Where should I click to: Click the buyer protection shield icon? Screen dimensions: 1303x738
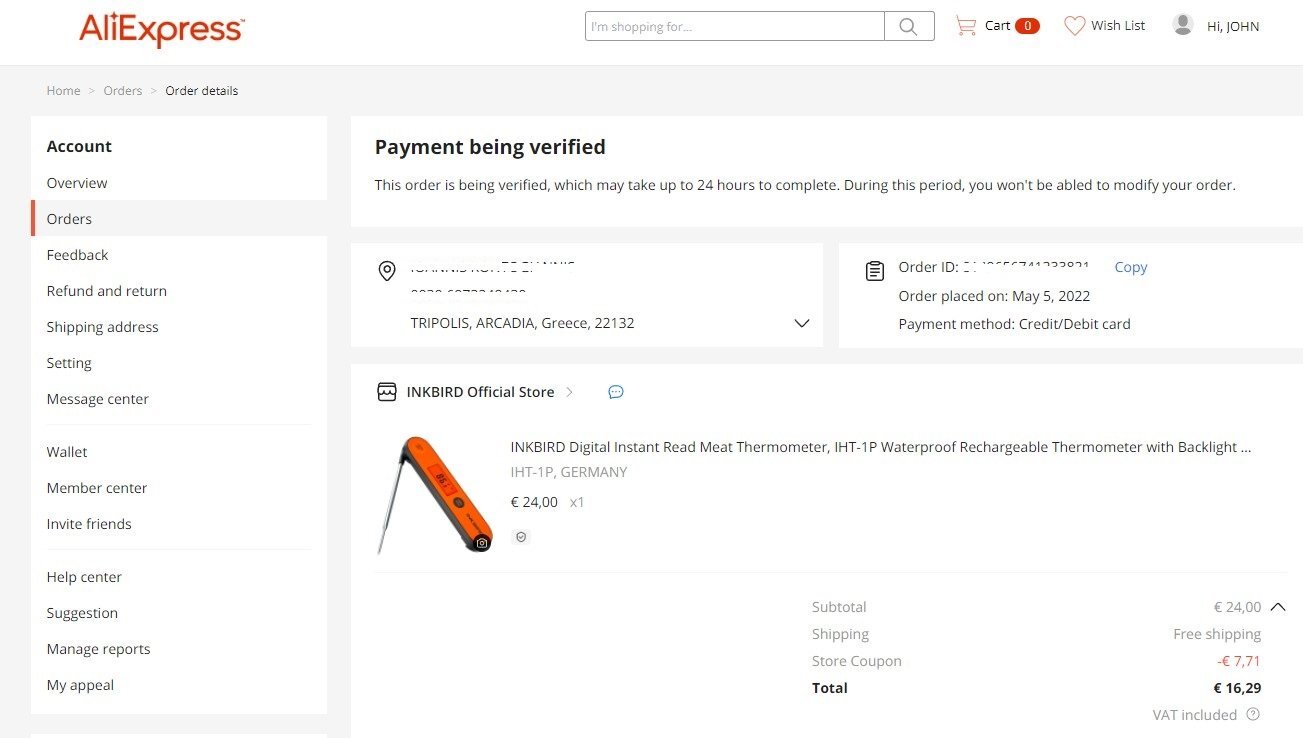(x=520, y=537)
